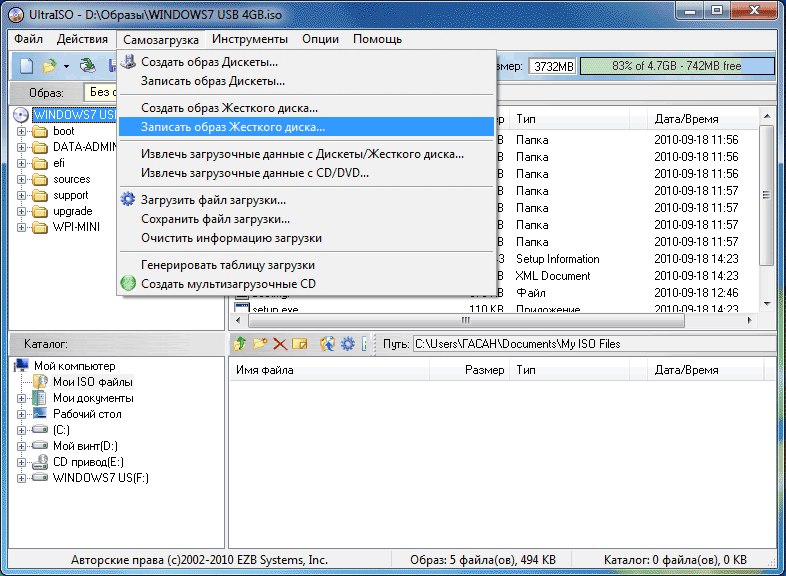Choose Создать образ Дискеты
Viewport: 786px width, 576px height.
(x=306, y=62)
